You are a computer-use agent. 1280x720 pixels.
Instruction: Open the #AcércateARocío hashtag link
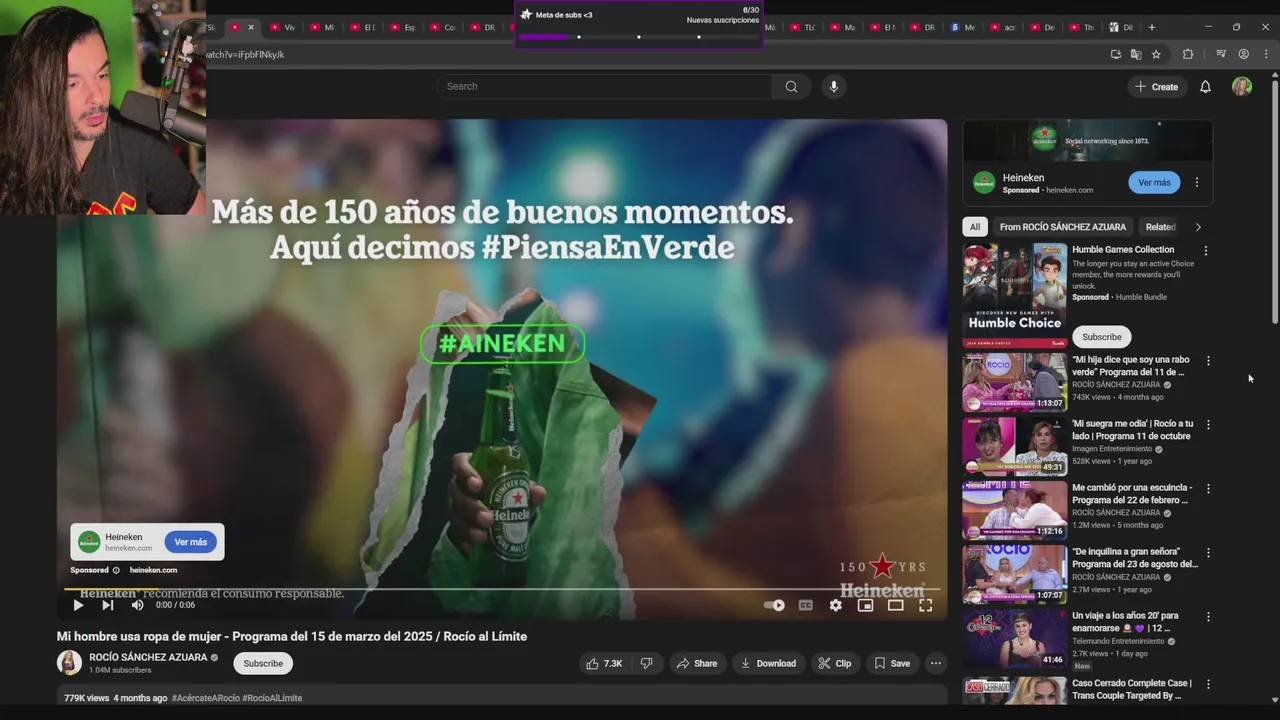(205, 698)
